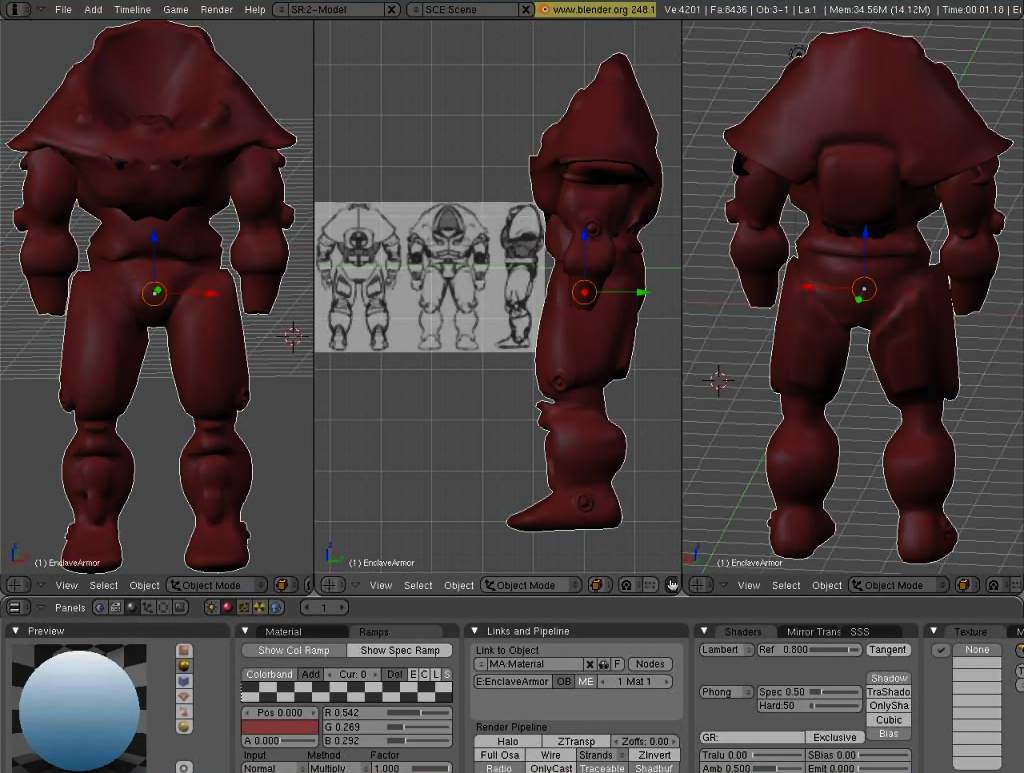Toggle the TraShado shader option
Screen dimensions: 1024x773
point(889,692)
